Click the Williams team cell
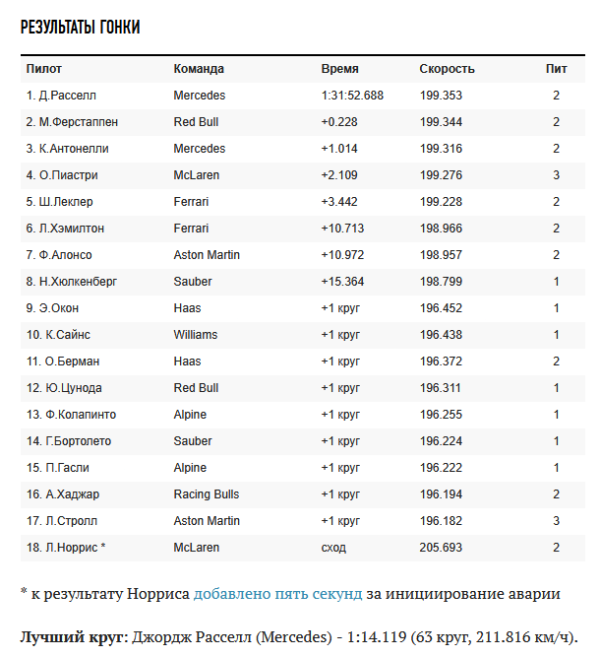 (x=195, y=335)
